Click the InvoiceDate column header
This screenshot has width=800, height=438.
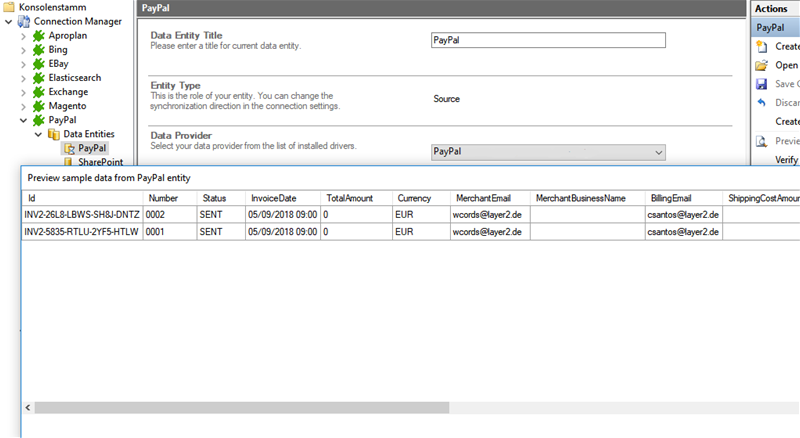click(273, 198)
